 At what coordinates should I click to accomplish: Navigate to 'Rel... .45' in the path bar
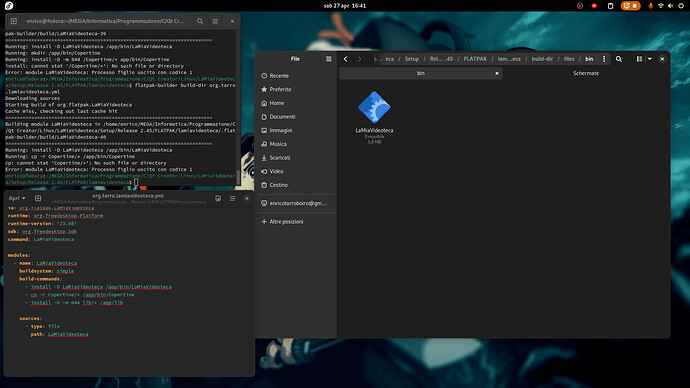tap(441, 59)
